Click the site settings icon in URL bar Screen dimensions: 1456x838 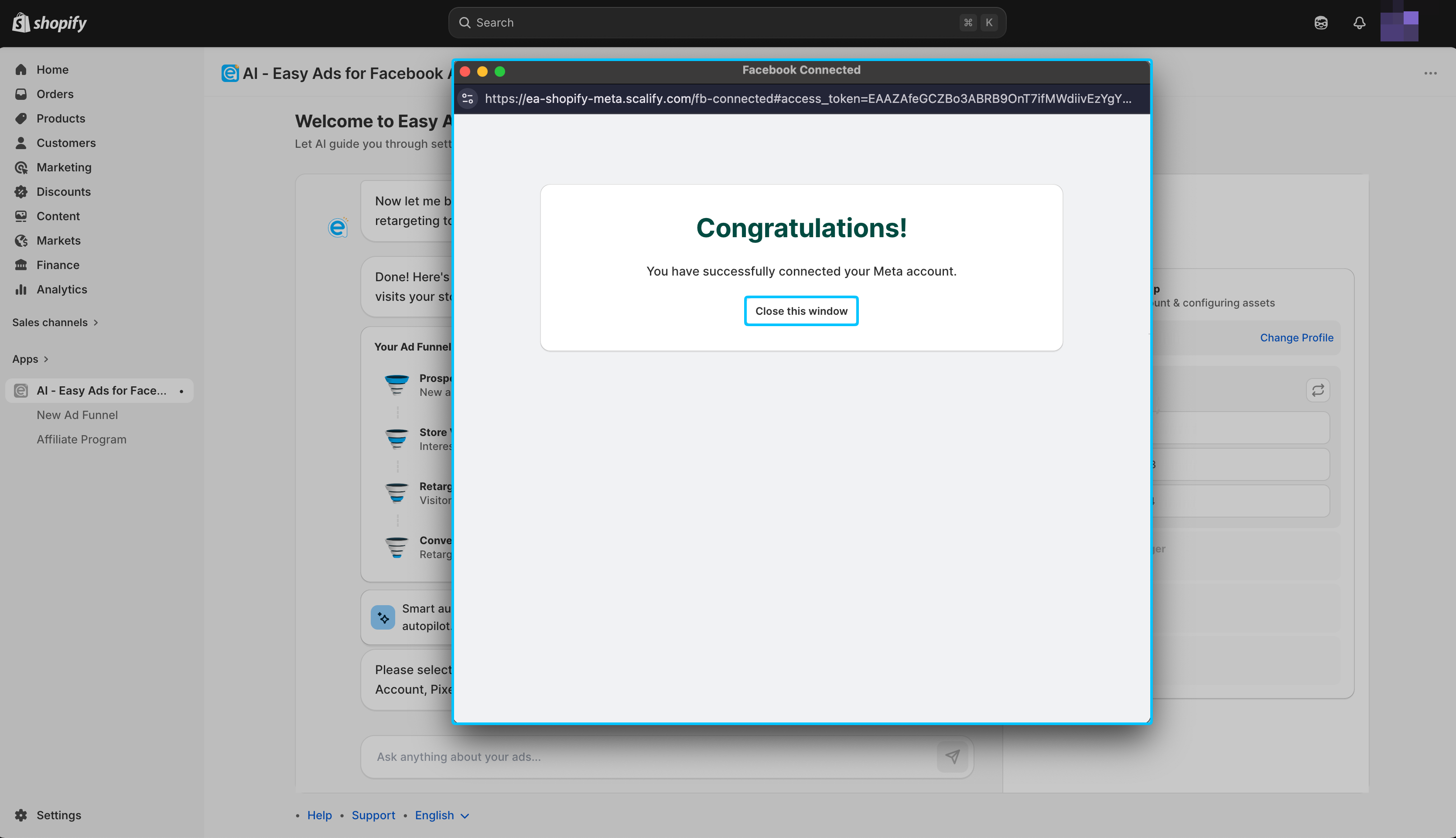(468, 99)
